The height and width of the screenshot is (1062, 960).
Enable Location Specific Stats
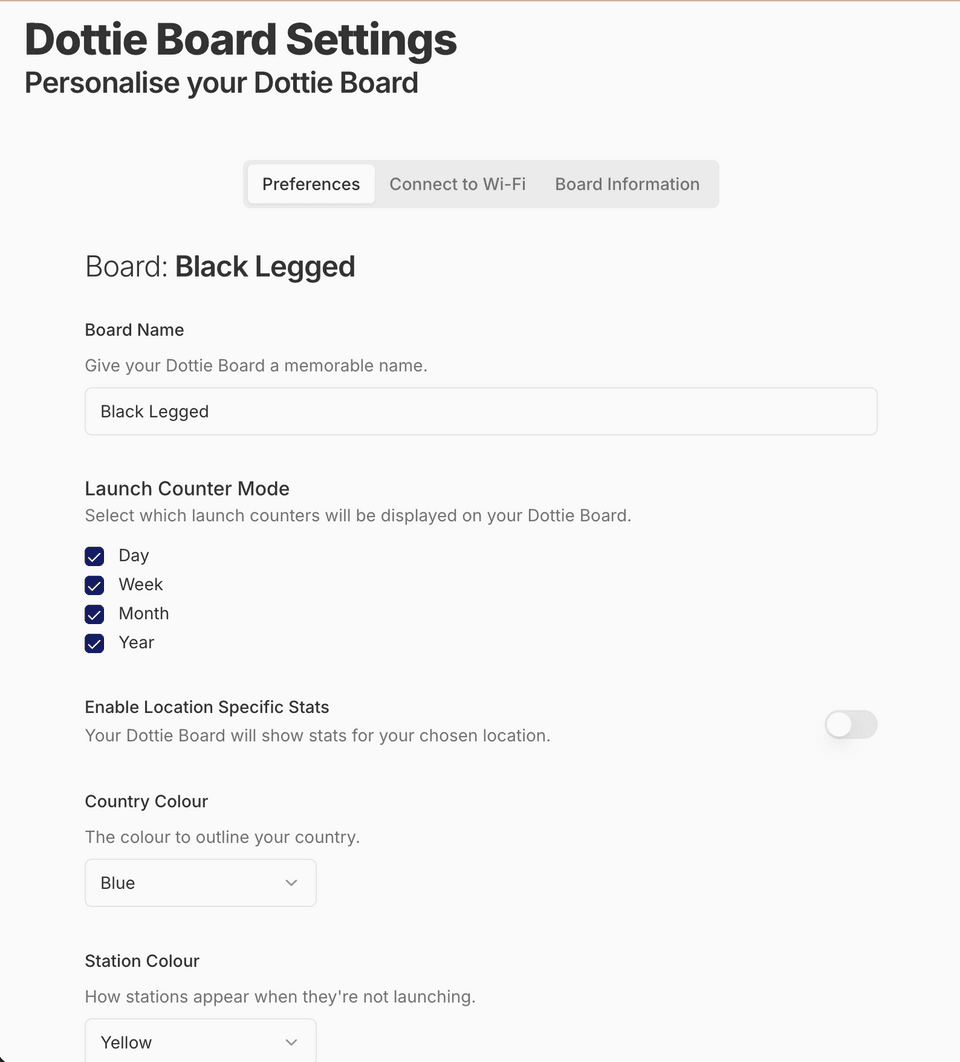tap(850, 724)
